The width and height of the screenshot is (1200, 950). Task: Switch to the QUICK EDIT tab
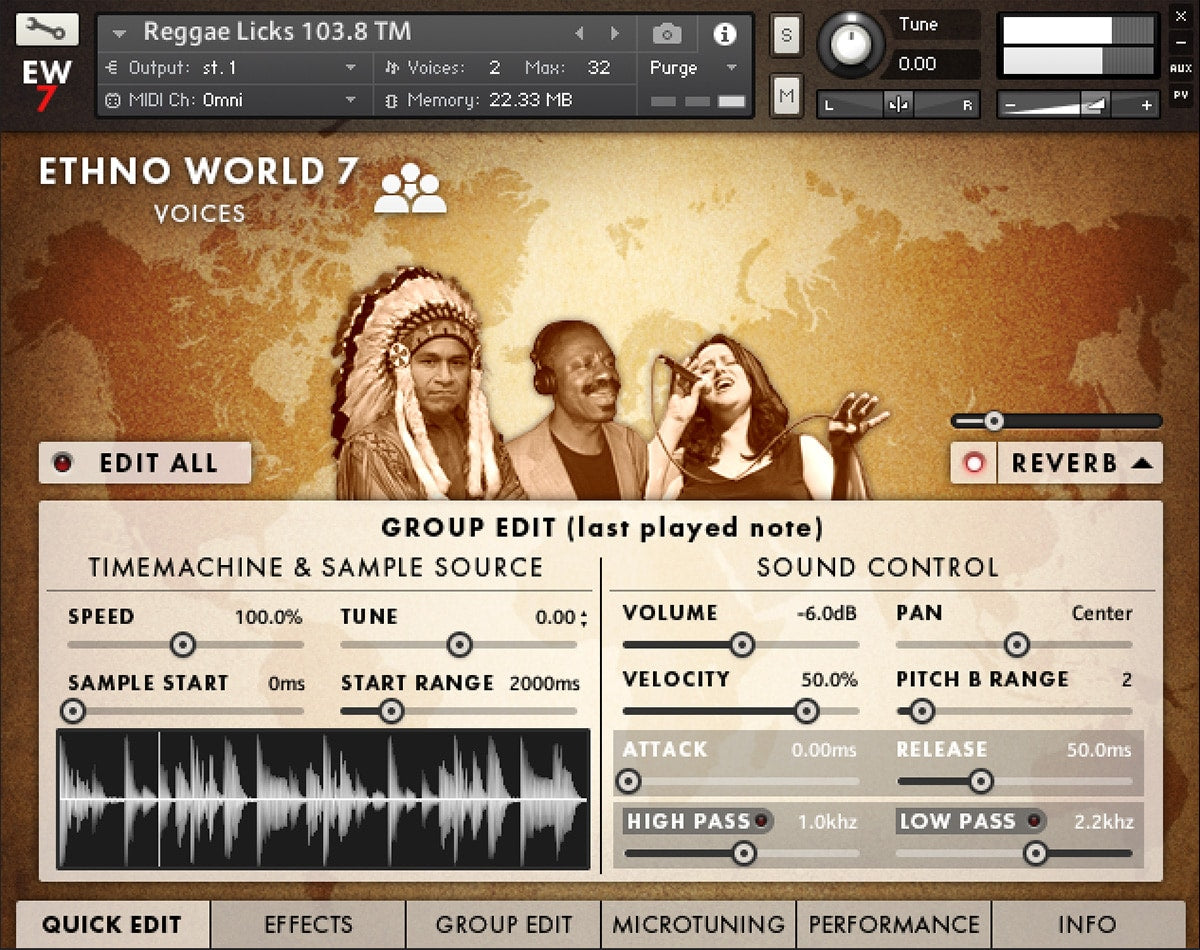tap(112, 925)
